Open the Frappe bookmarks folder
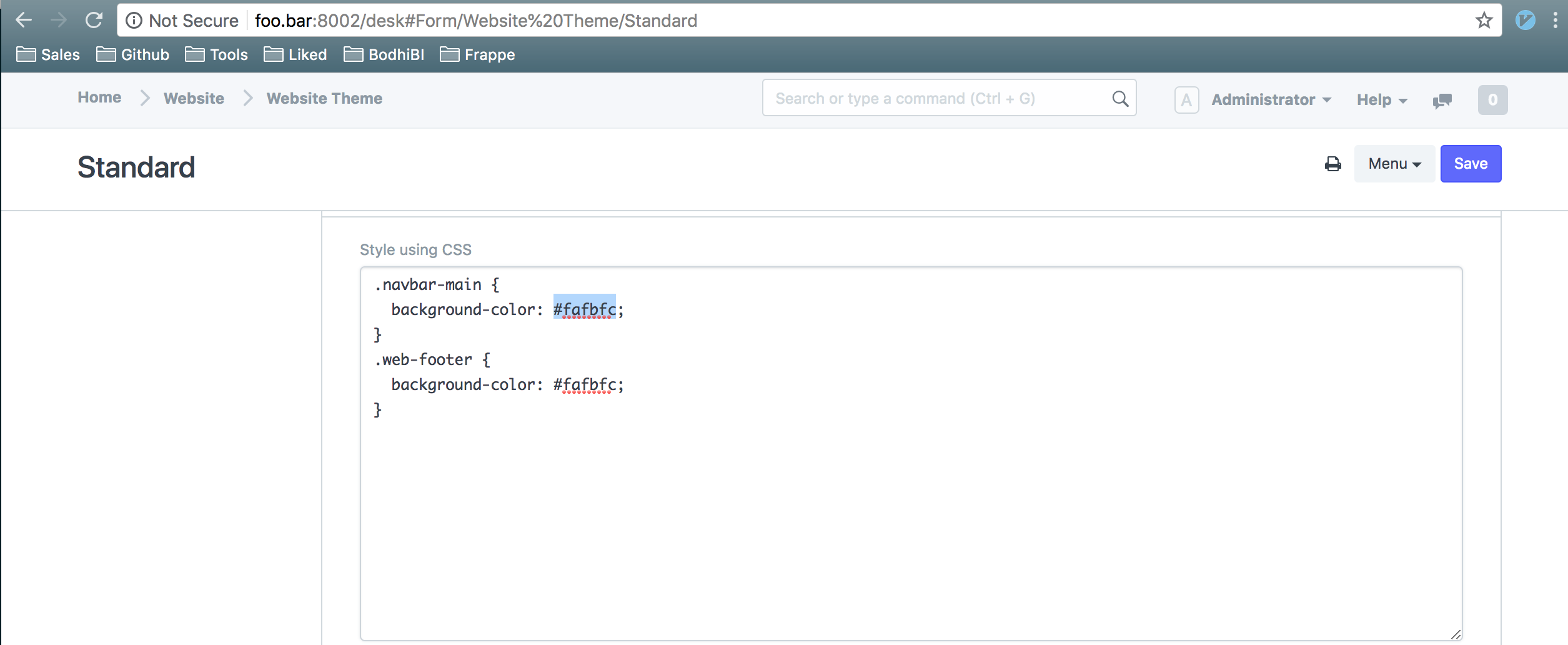Image resolution: width=1568 pixels, height=645 pixels. pyautogui.click(x=477, y=54)
